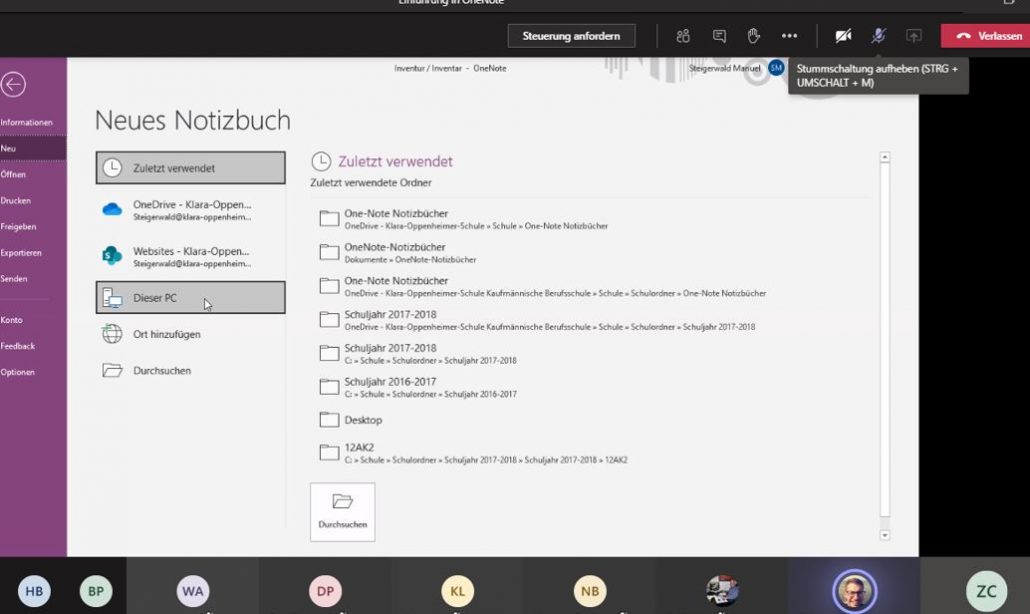
Task: Raise hand in the Teams meeting
Action: pyautogui.click(x=753, y=36)
